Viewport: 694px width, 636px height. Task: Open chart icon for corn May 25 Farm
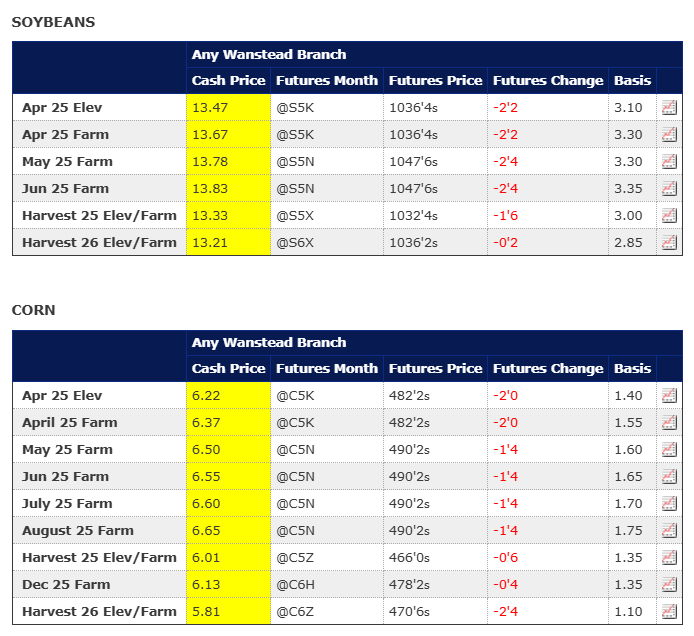[x=669, y=449]
